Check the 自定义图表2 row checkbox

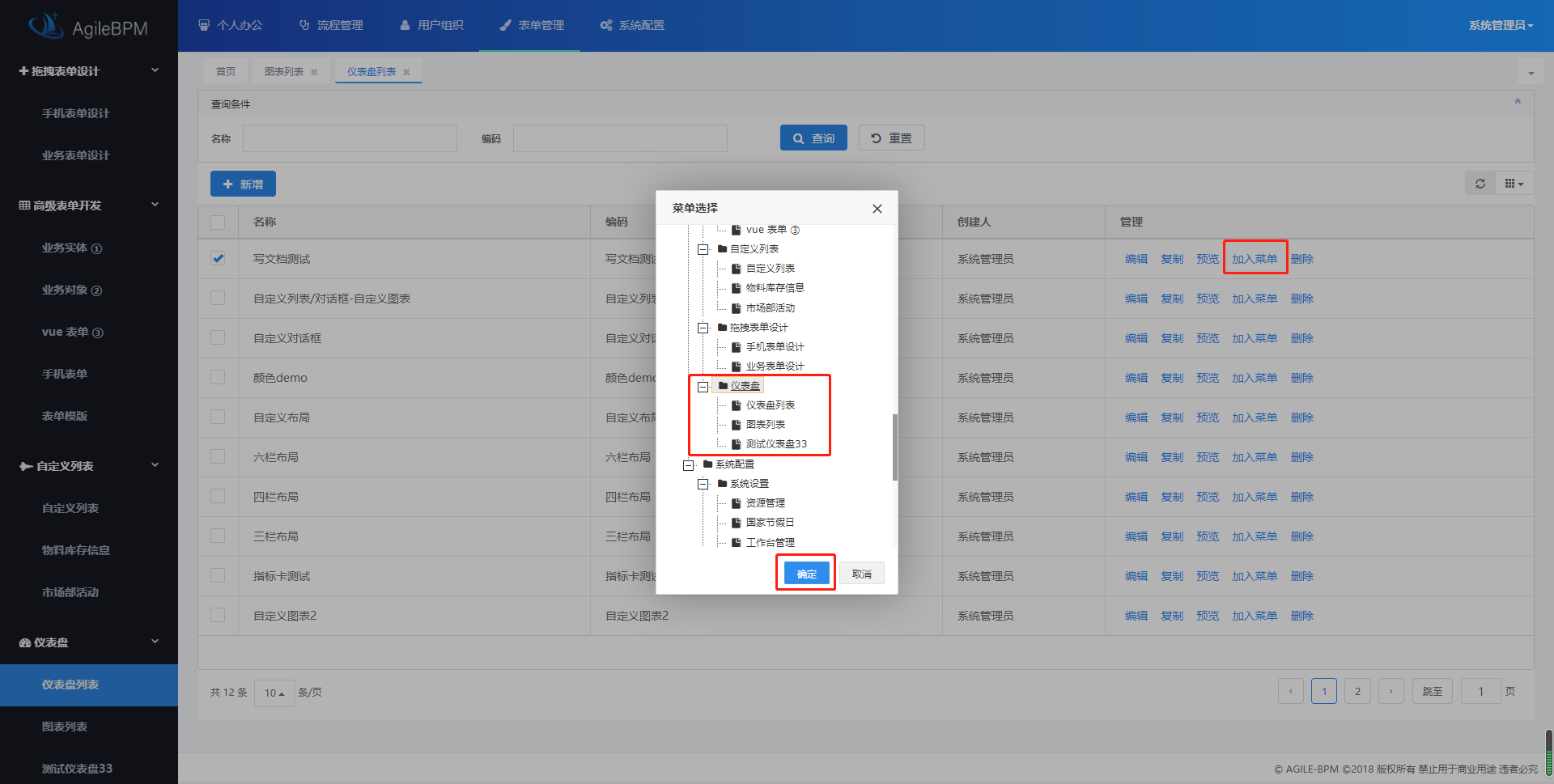218,615
